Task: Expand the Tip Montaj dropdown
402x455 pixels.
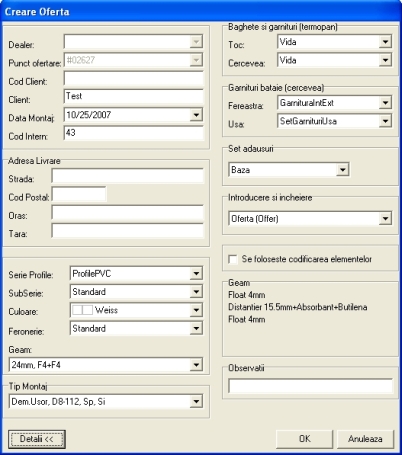Action: [196, 402]
